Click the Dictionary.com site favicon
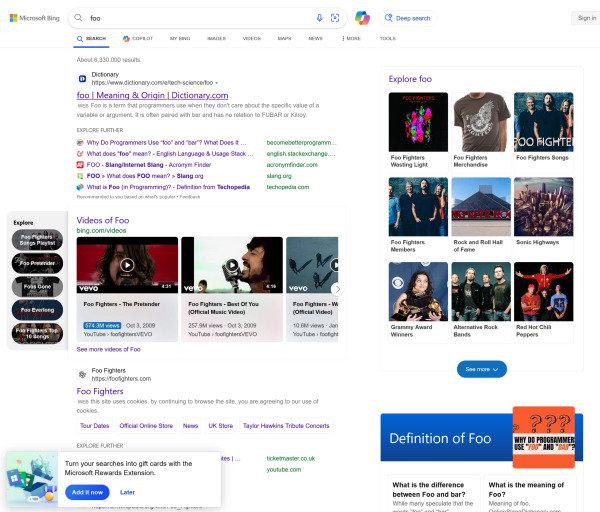The height and width of the screenshot is (512, 600). point(82,78)
